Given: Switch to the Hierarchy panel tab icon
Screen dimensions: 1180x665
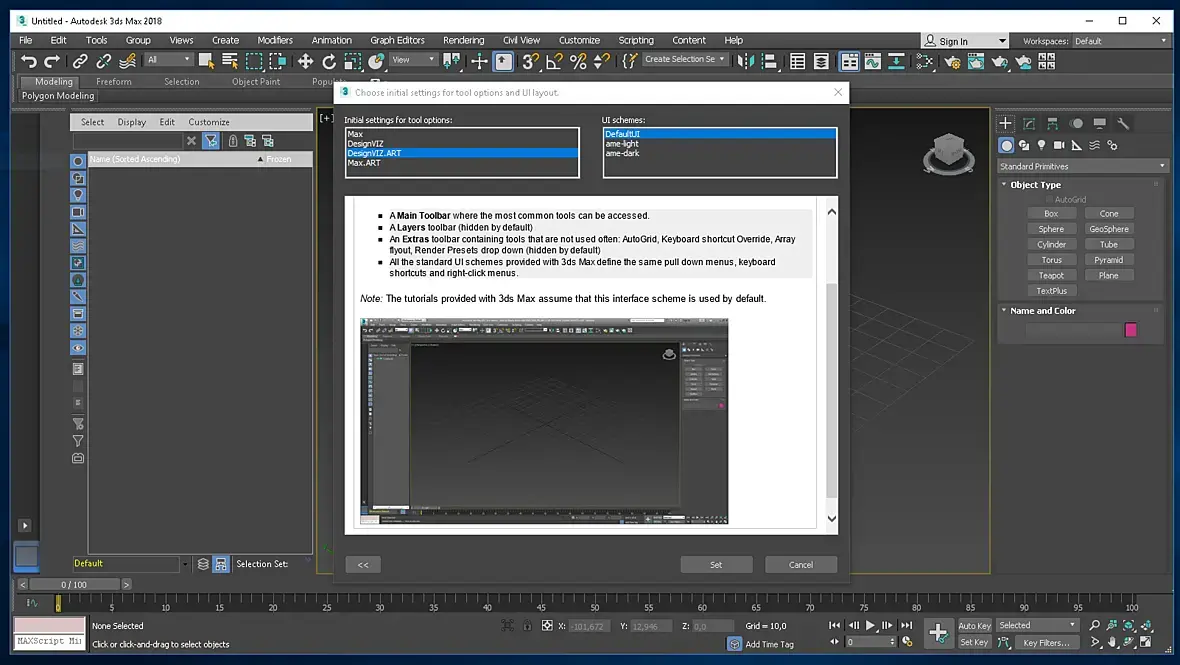Looking at the screenshot, I should [x=1052, y=123].
